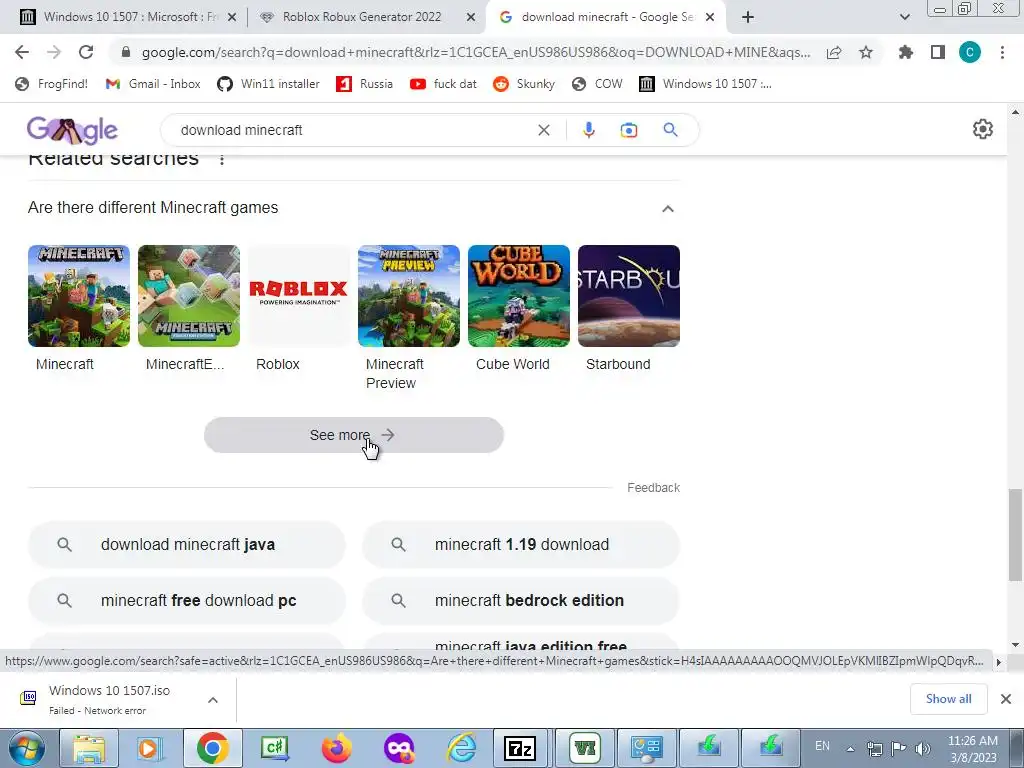Open the Windows Start orb
Viewport: 1024px width, 768px height.
click(x=25, y=748)
